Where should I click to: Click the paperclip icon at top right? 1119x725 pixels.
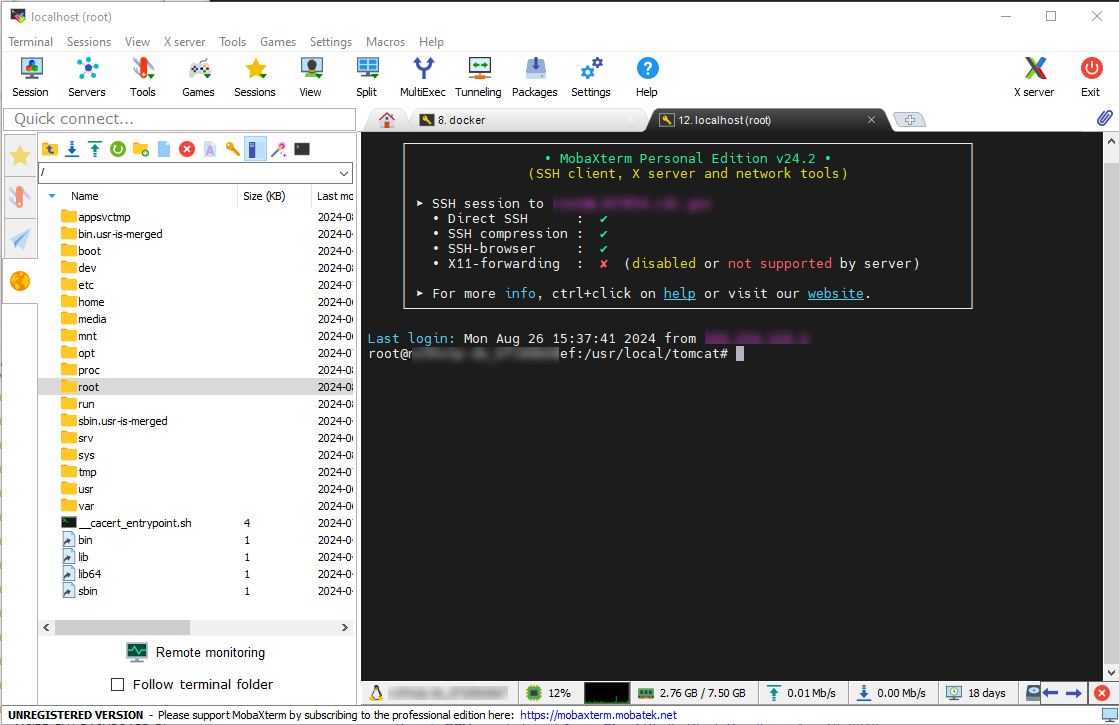1104,118
